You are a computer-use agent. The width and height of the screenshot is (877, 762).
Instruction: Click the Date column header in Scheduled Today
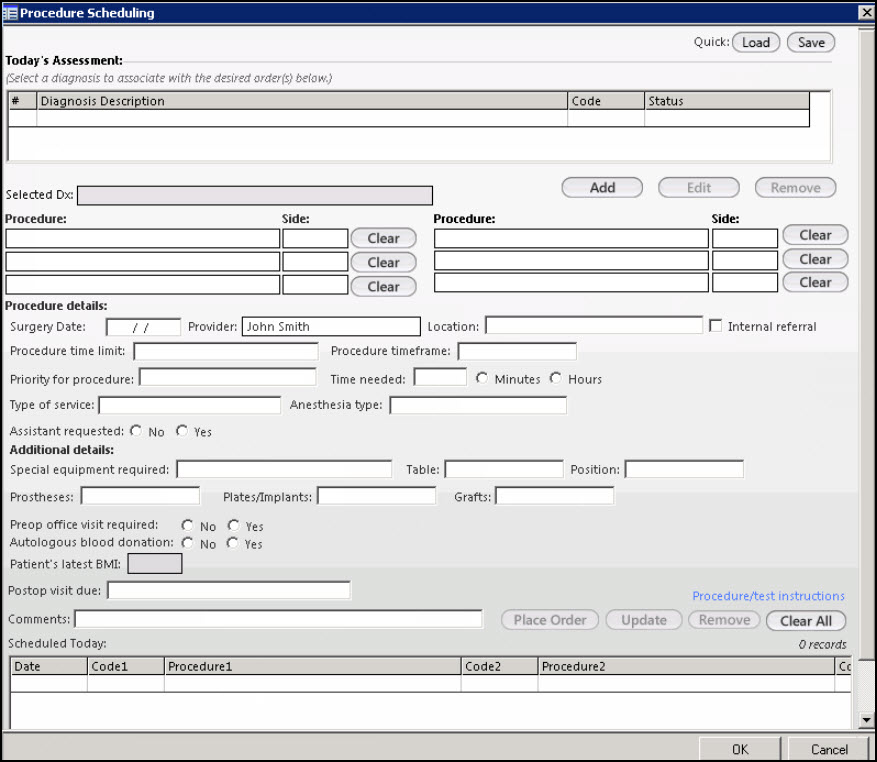click(49, 666)
